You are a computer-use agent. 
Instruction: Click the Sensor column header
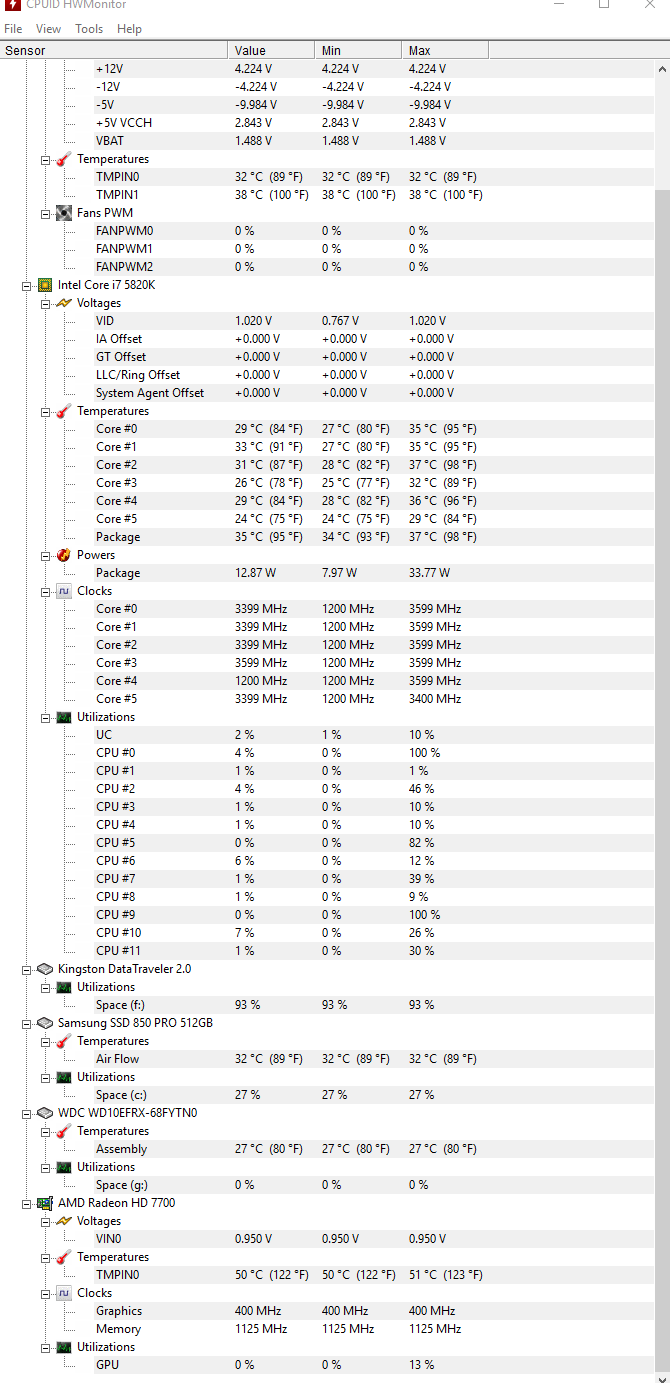pyautogui.click(x=114, y=50)
